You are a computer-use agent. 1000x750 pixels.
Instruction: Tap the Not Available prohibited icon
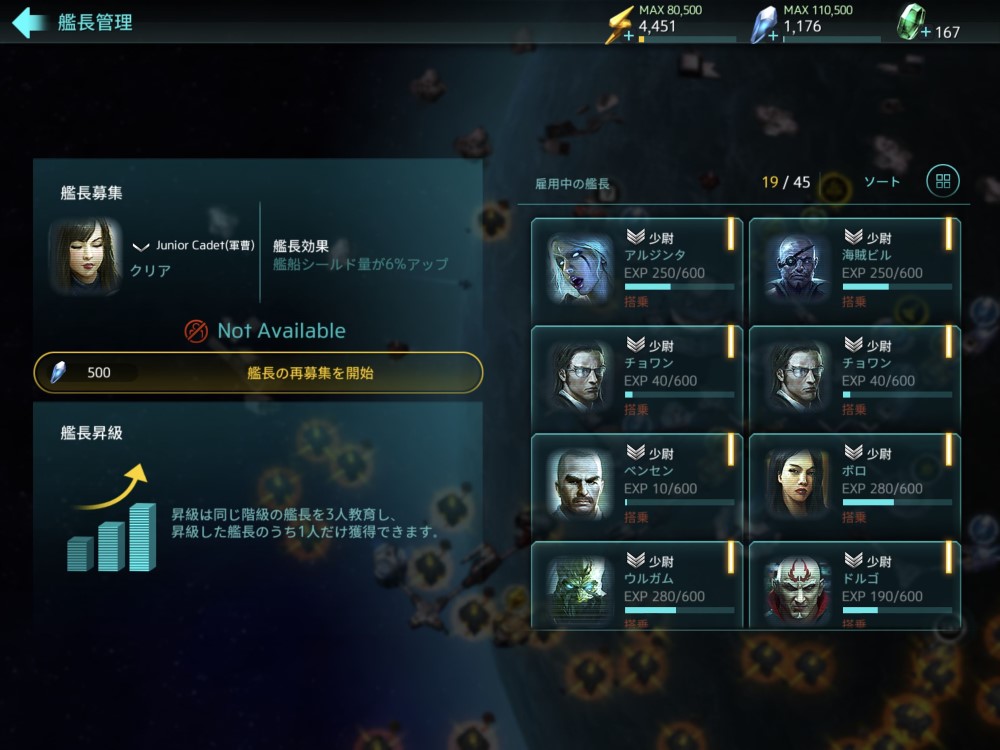point(196,331)
